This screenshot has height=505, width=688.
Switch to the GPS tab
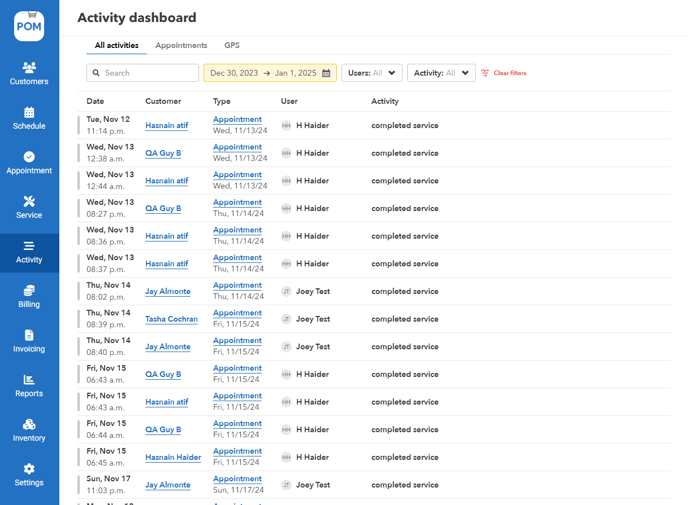point(232,45)
